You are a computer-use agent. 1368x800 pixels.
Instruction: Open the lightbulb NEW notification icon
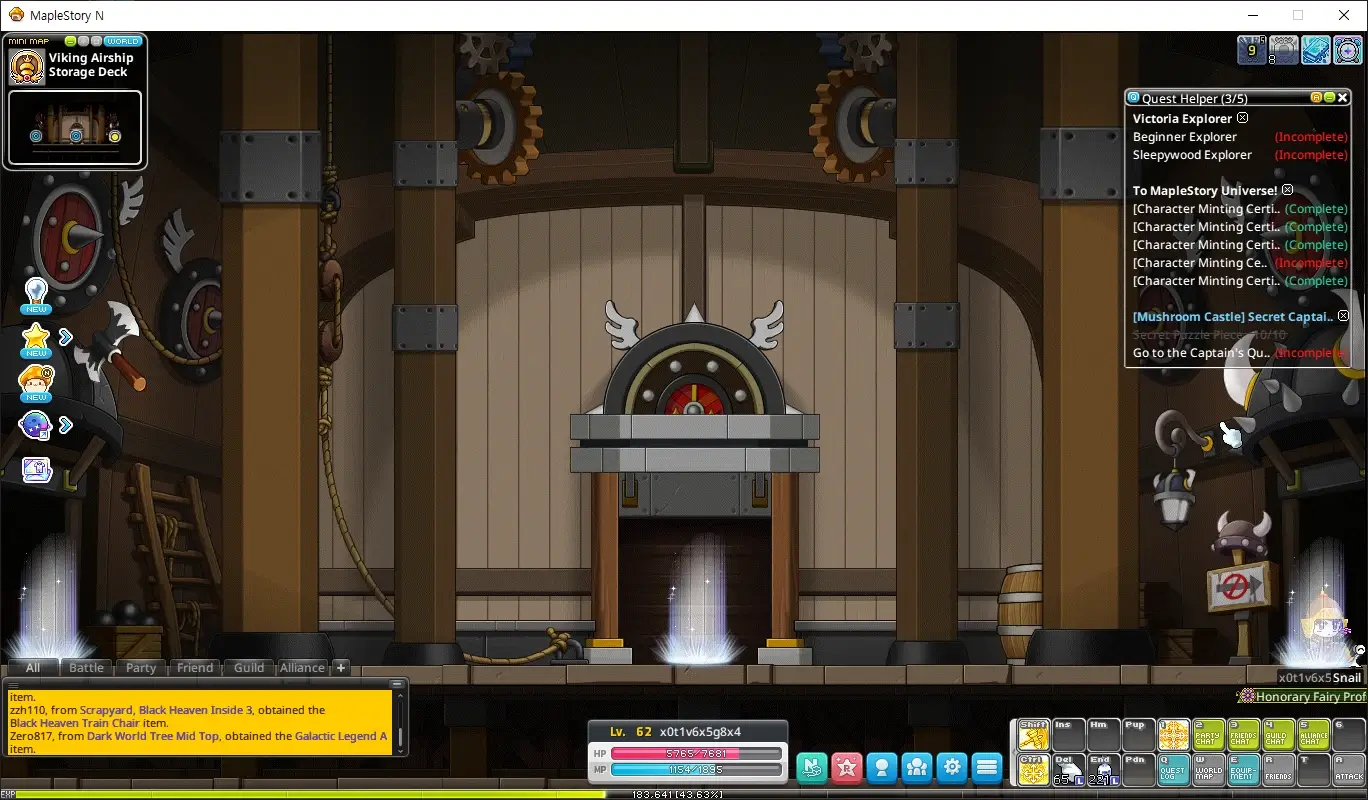36,293
